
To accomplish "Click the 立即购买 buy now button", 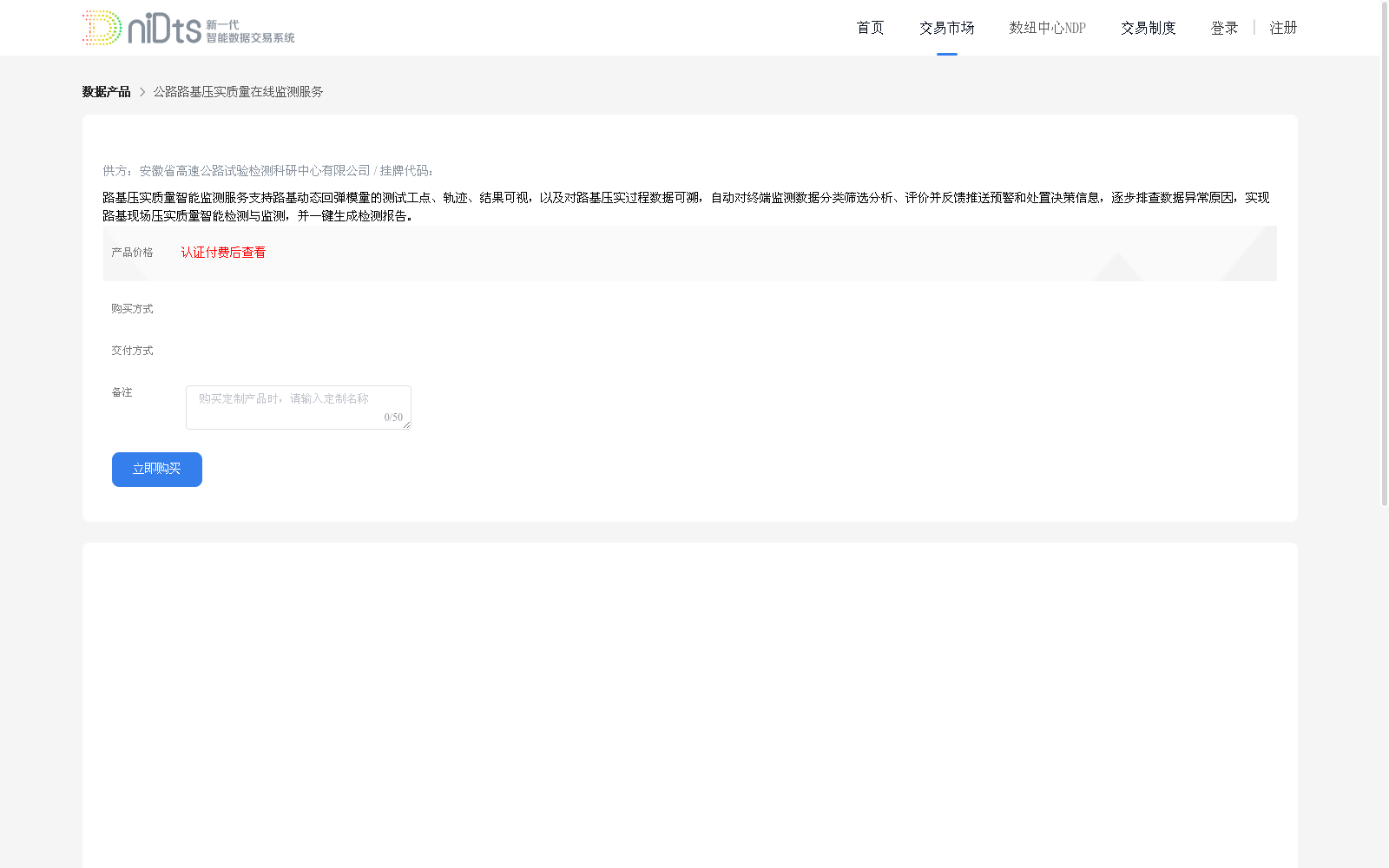I will point(156,470).
